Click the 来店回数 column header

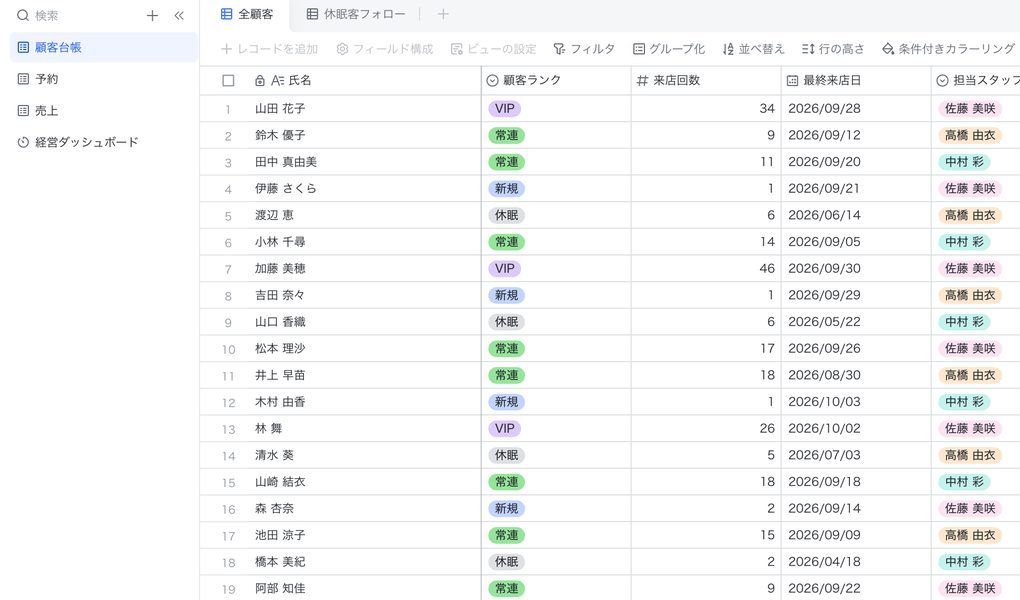tap(706, 81)
